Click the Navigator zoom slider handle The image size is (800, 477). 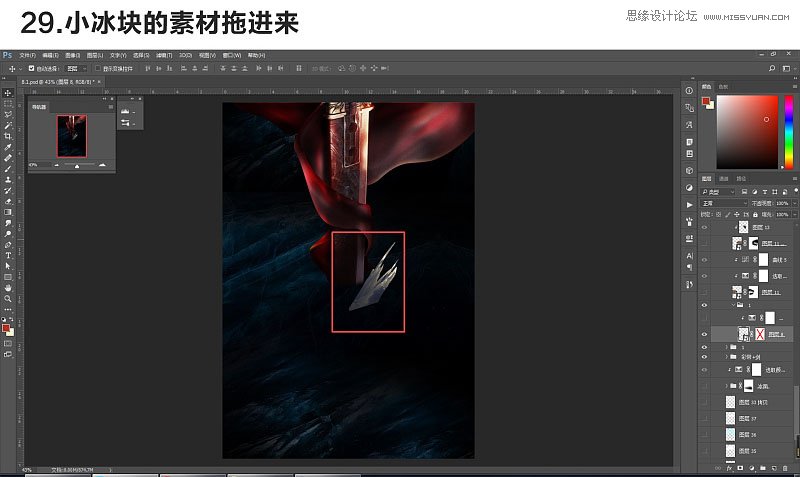click(77, 166)
